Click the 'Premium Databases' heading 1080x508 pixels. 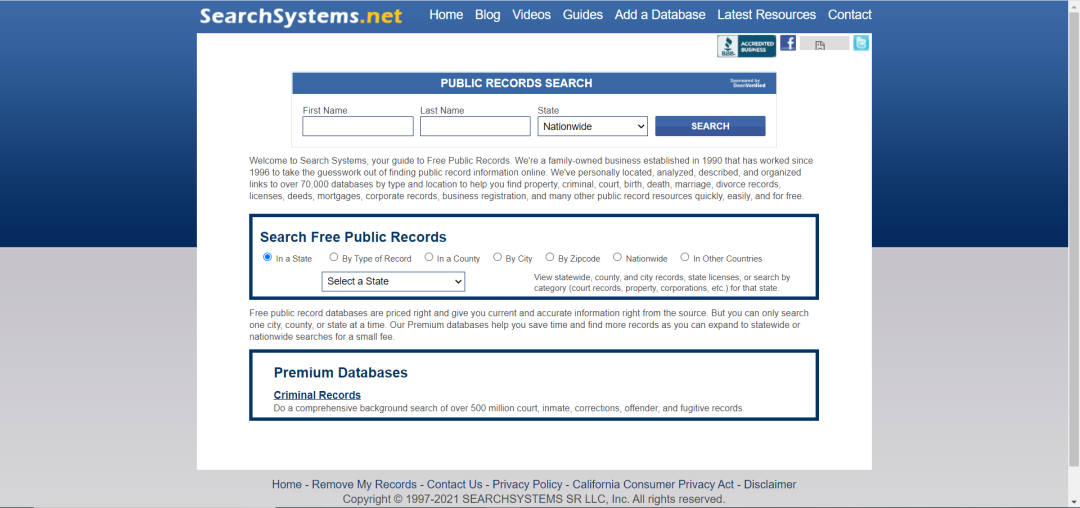click(341, 372)
